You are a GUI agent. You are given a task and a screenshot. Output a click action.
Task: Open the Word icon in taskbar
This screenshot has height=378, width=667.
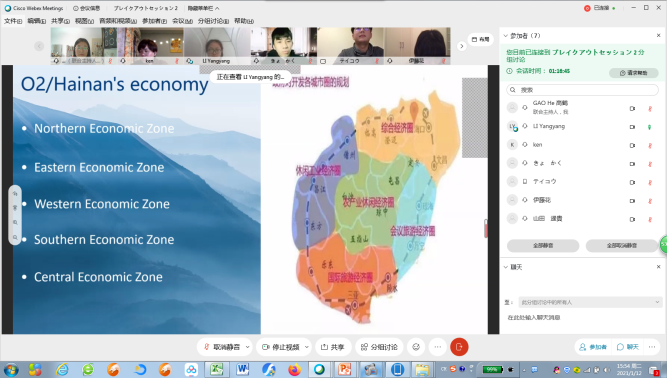[242, 369]
